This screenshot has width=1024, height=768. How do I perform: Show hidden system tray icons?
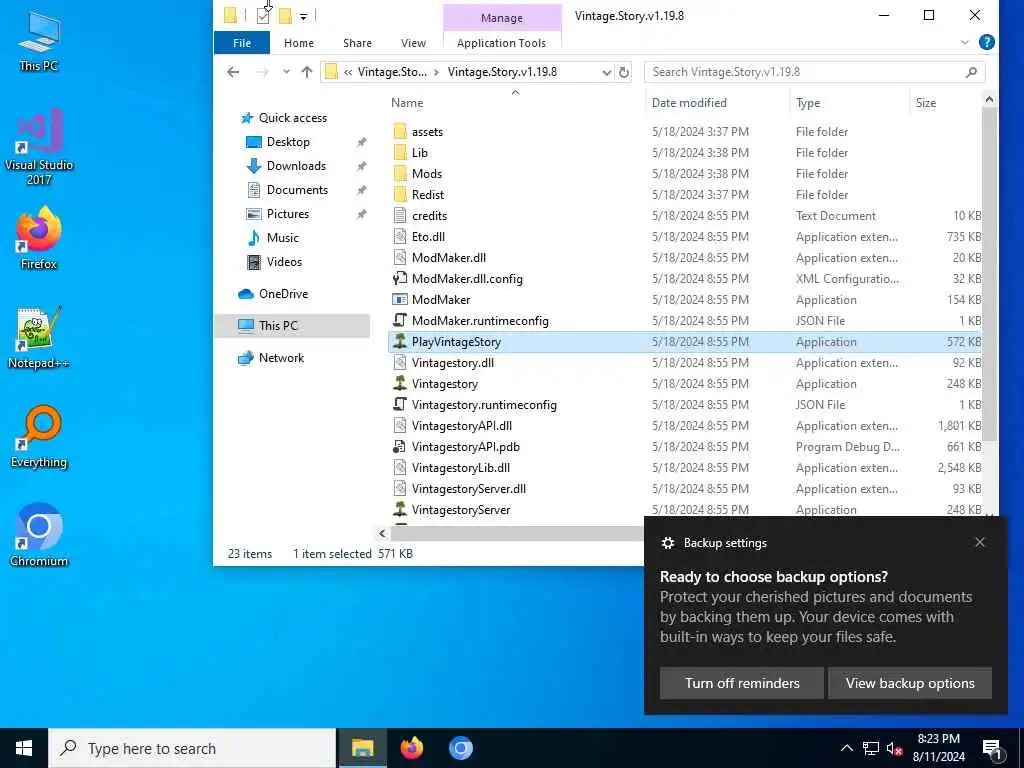tap(846, 748)
